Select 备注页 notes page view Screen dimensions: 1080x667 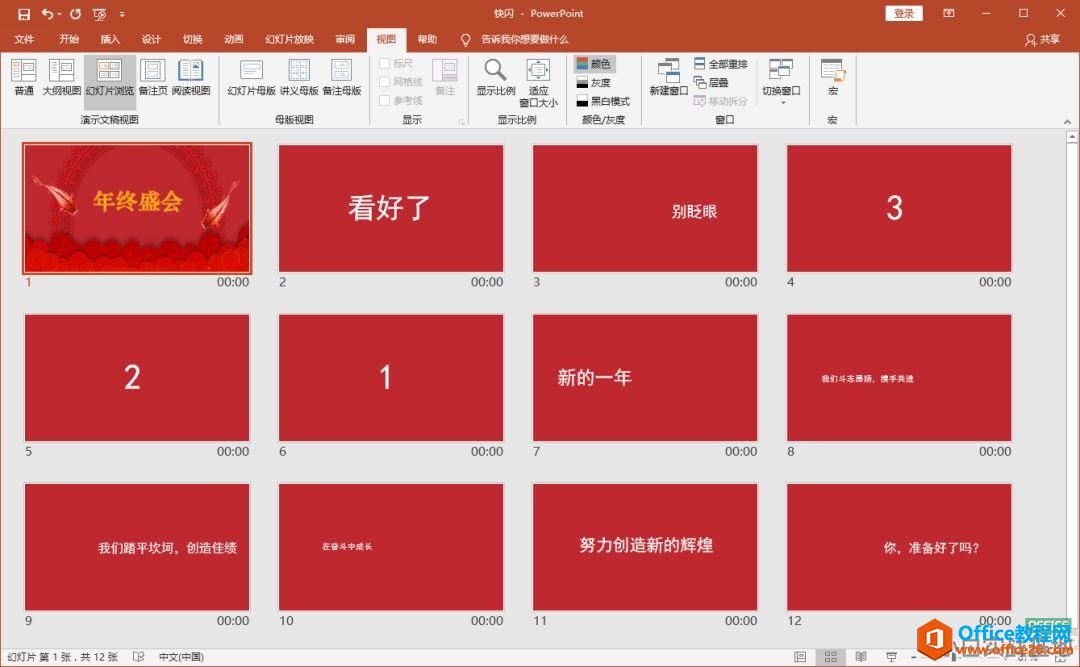(x=153, y=78)
